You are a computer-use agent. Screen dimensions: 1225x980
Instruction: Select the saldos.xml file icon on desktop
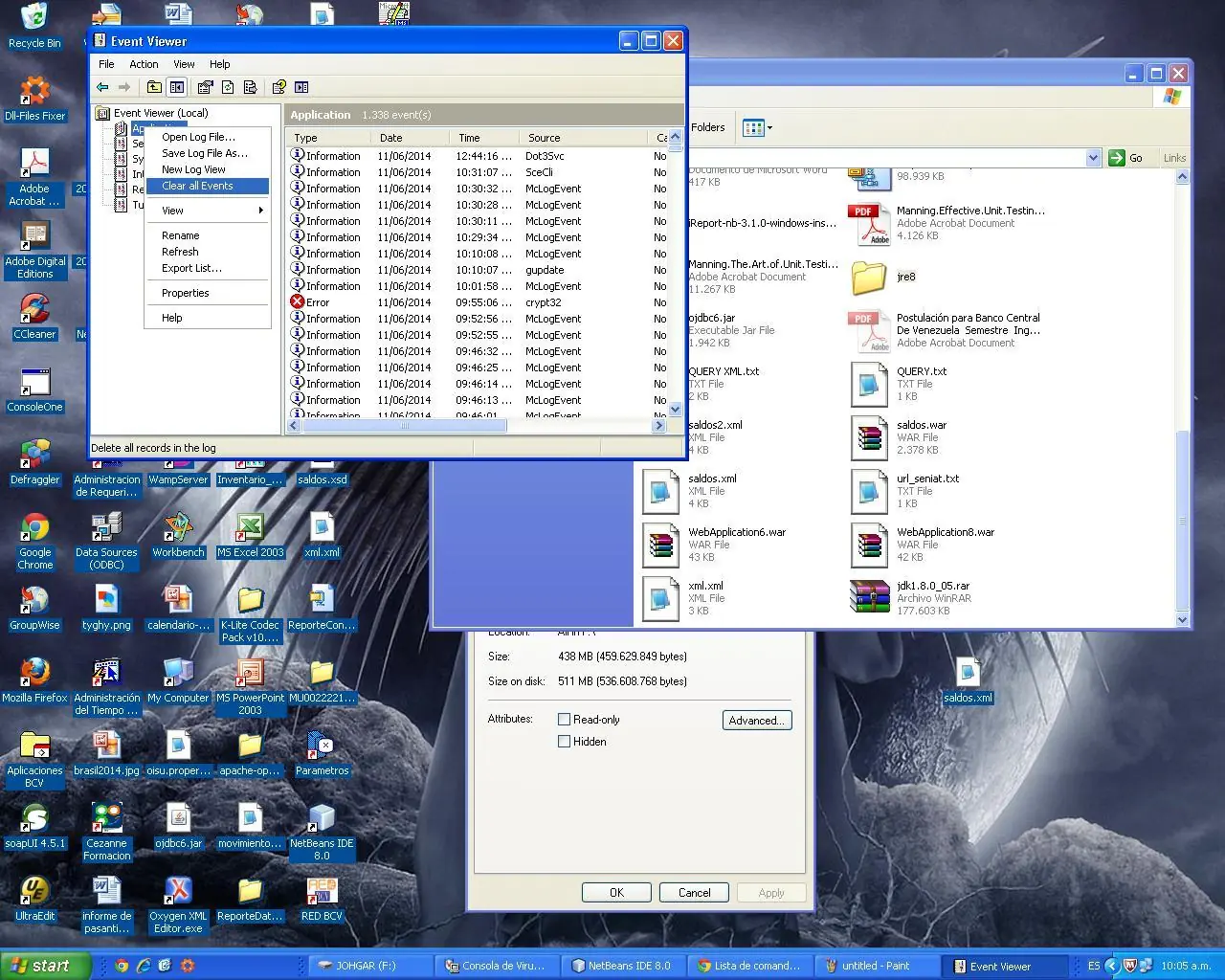[968, 679]
